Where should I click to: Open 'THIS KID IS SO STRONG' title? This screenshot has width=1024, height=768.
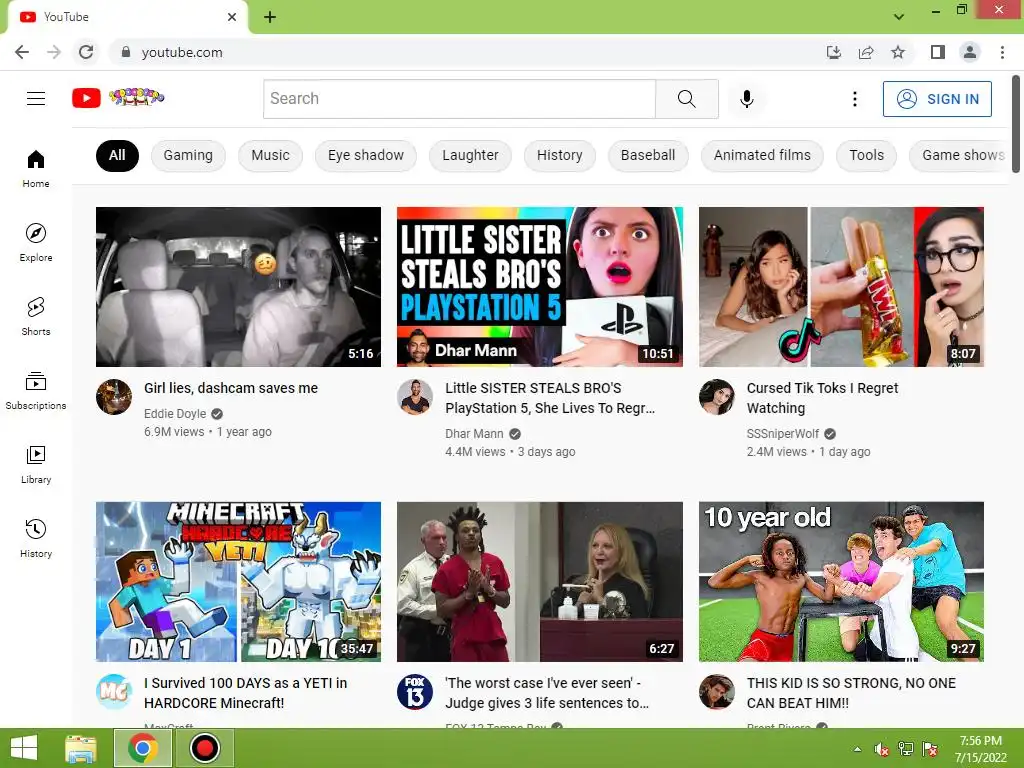(x=851, y=693)
